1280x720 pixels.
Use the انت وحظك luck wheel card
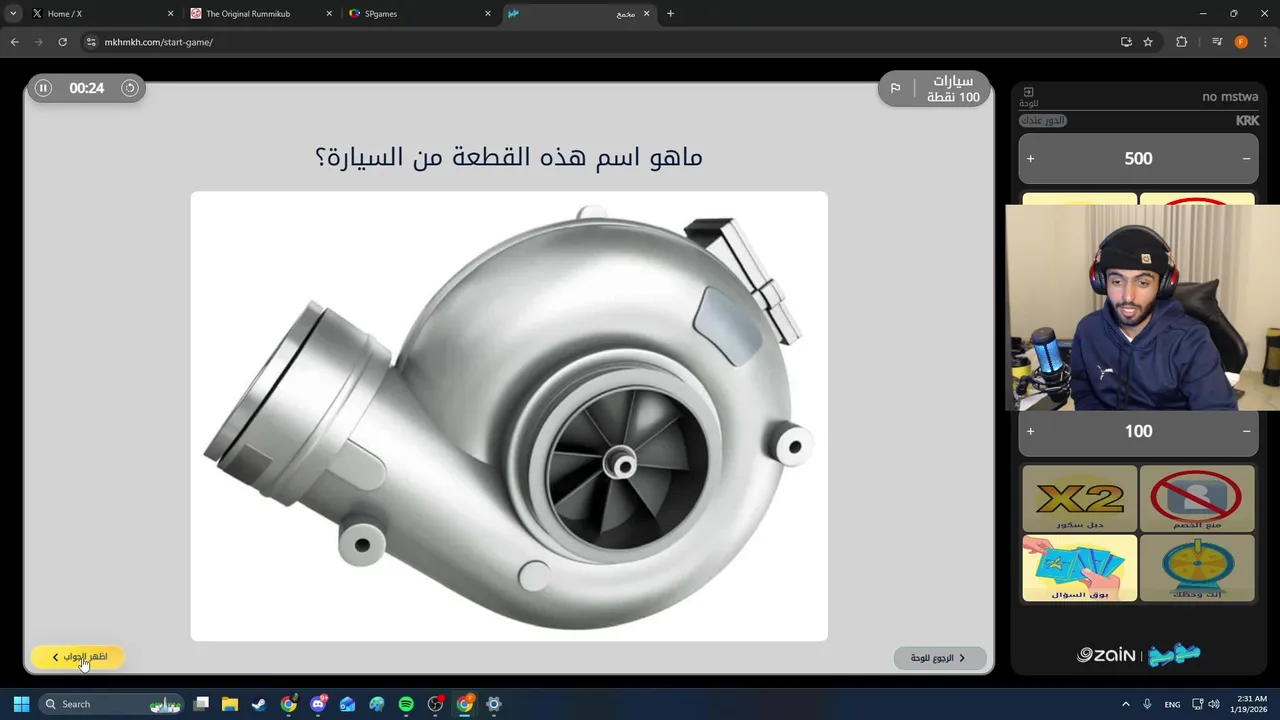tap(1196, 568)
